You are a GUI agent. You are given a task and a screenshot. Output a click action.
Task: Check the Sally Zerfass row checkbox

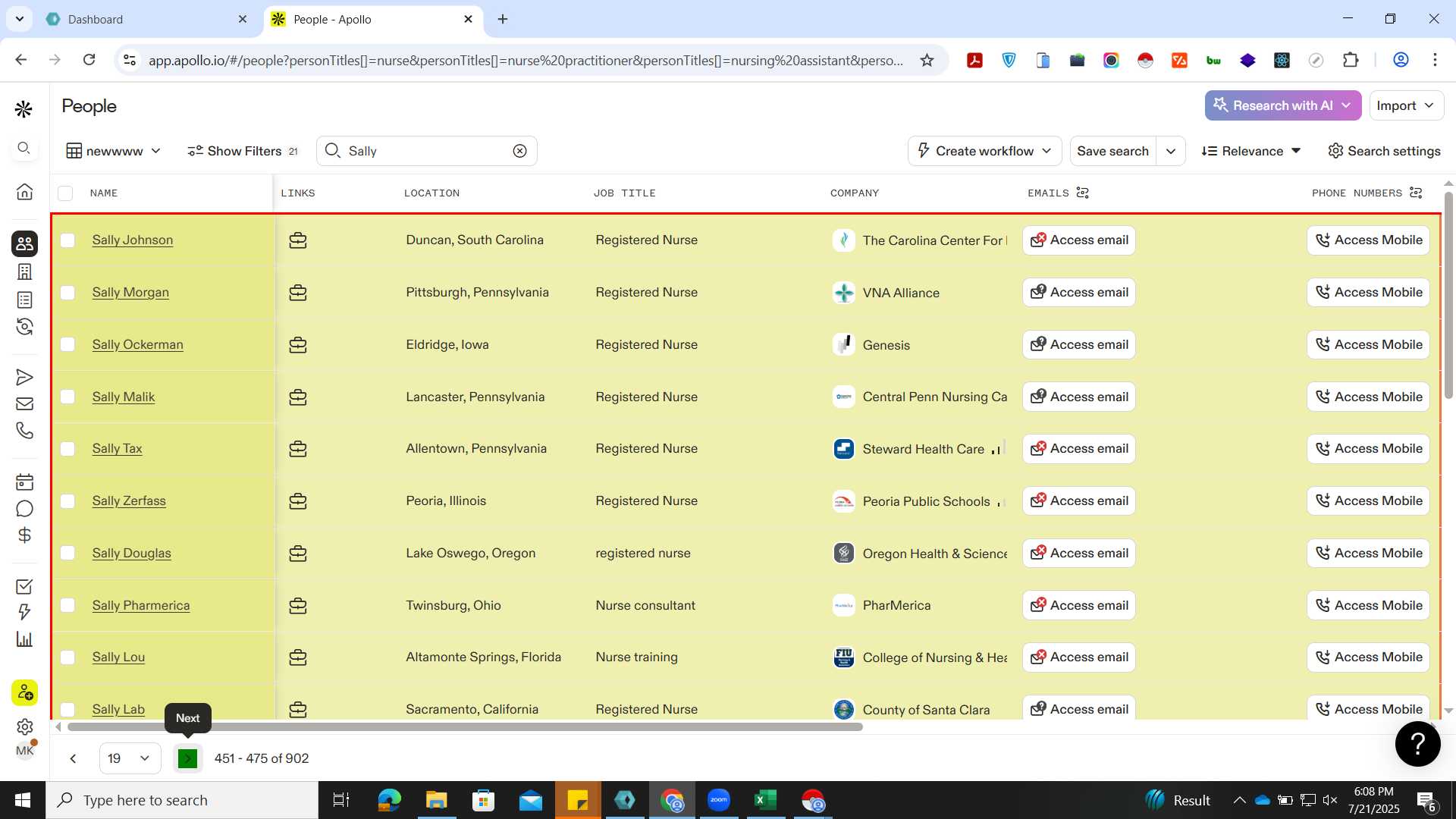[67, 501]
